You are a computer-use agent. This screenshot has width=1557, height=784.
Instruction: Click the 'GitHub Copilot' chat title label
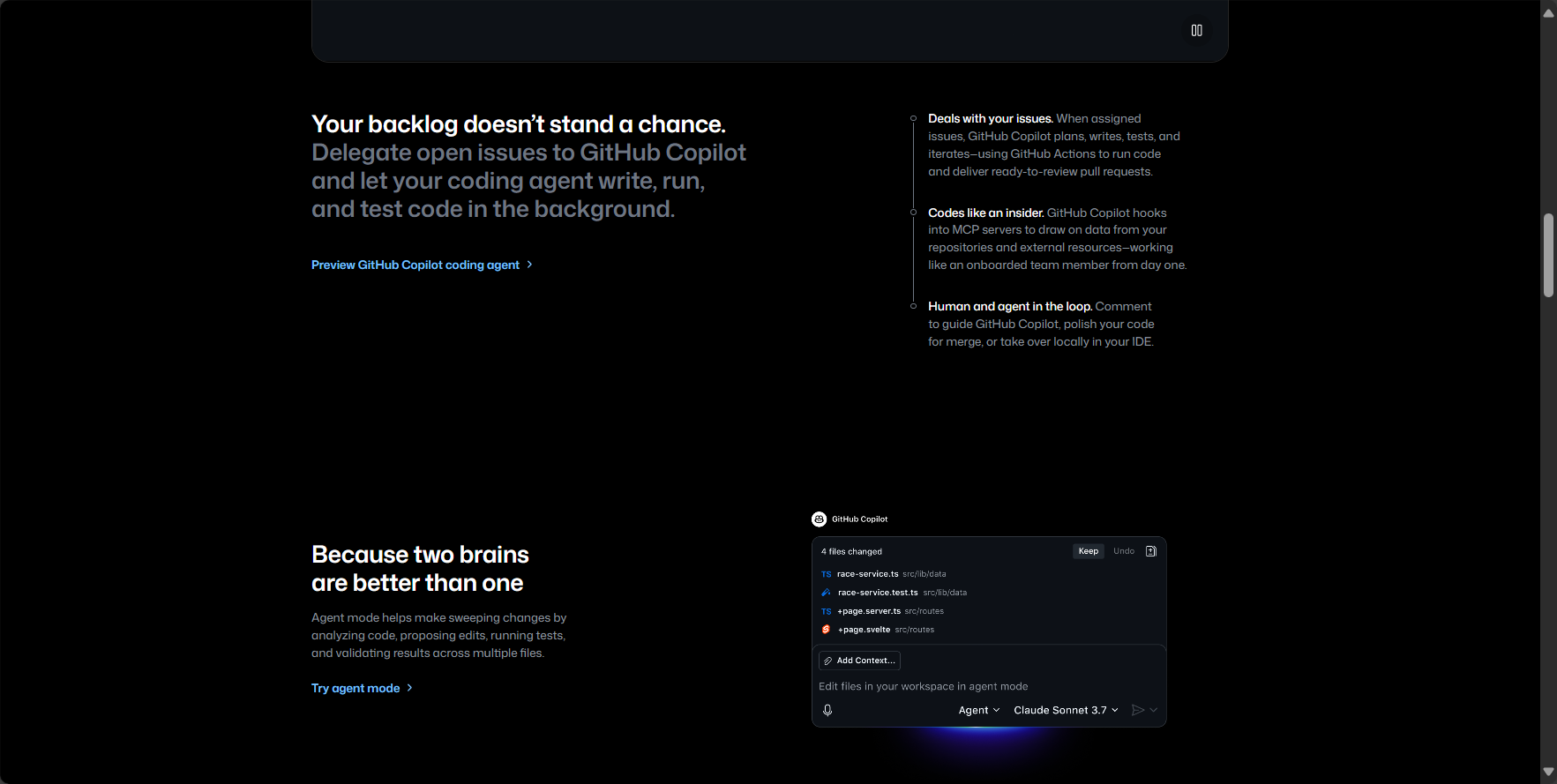point(859,519)
